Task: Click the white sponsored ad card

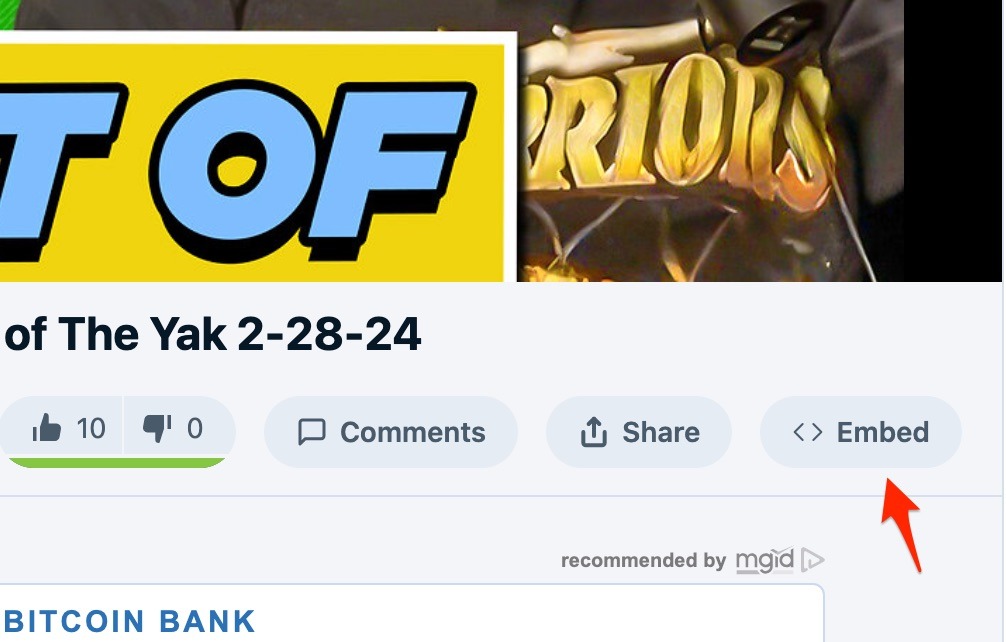Action: pos(411,613)
